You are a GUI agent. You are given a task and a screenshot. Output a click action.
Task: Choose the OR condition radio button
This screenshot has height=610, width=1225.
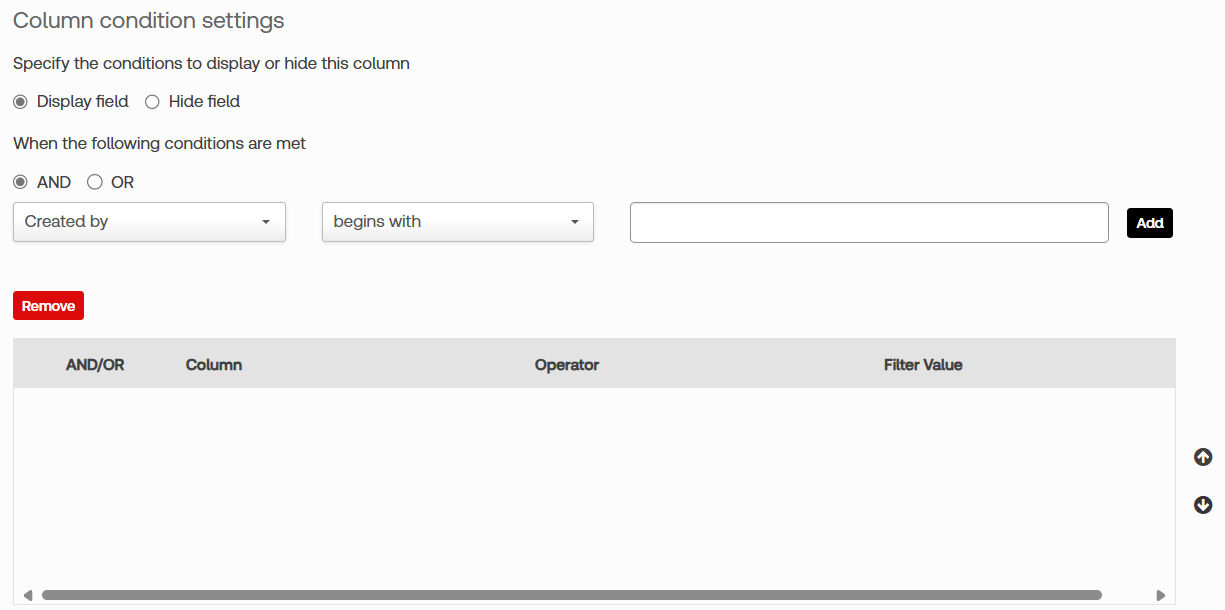click(x=95, y=182)
